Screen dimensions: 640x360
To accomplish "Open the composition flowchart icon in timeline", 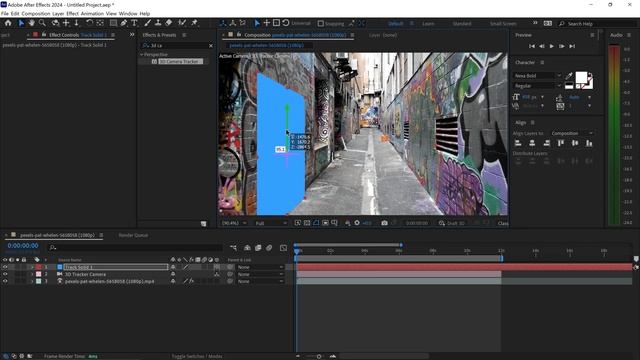I will click(x=233, y=248).
